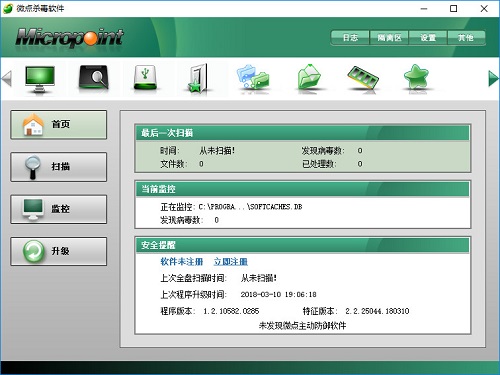The image size is (500, 375).
Task: Click the green monitor computer scan icon
Action: click(40, 79)
